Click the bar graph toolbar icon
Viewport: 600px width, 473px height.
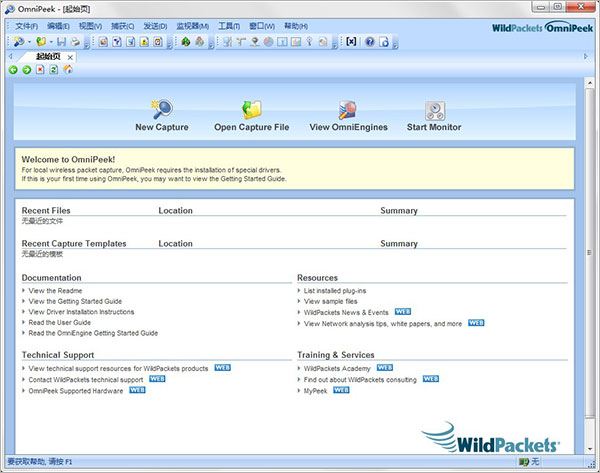pos(296,41)
